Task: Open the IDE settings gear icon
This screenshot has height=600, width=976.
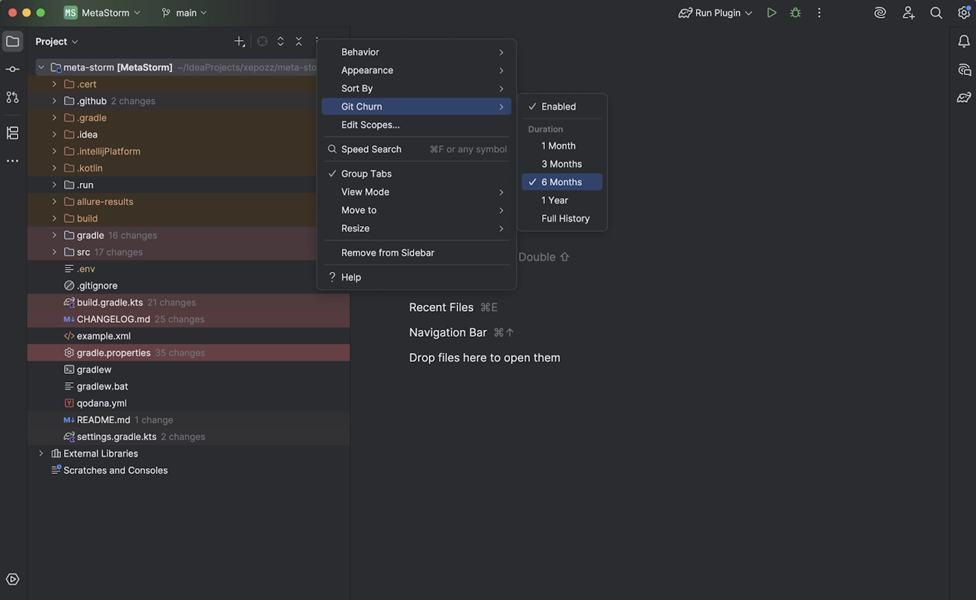Action: [x=964, y=12]
